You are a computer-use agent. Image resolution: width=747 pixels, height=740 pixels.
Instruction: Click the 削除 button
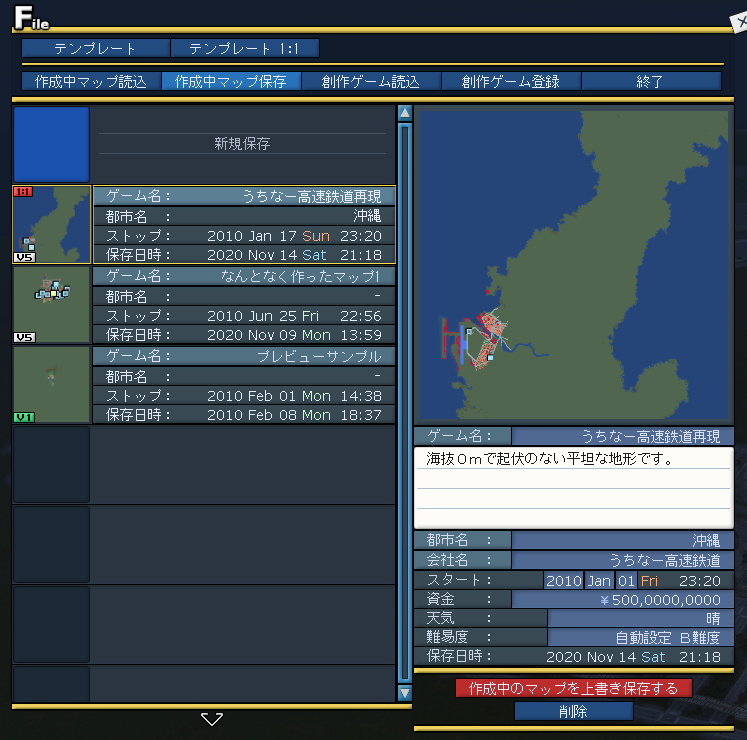574,711
